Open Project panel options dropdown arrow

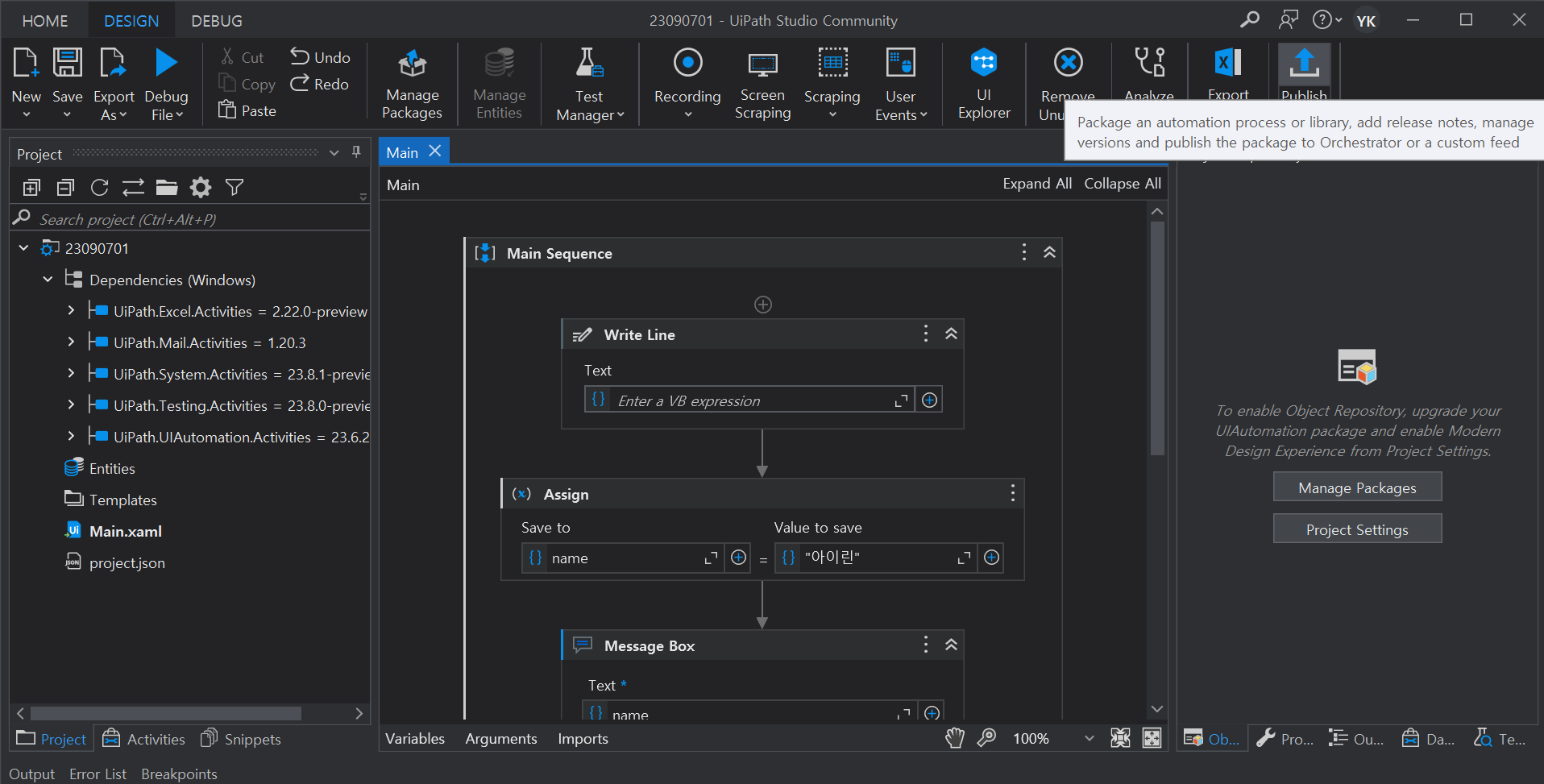pos(334,152)
